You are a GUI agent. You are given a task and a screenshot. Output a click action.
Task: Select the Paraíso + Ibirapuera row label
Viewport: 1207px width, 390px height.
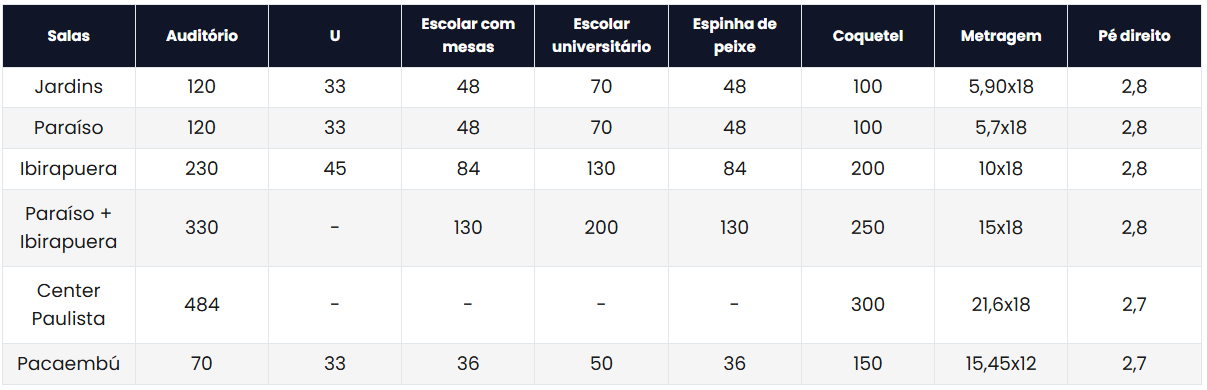68,228
